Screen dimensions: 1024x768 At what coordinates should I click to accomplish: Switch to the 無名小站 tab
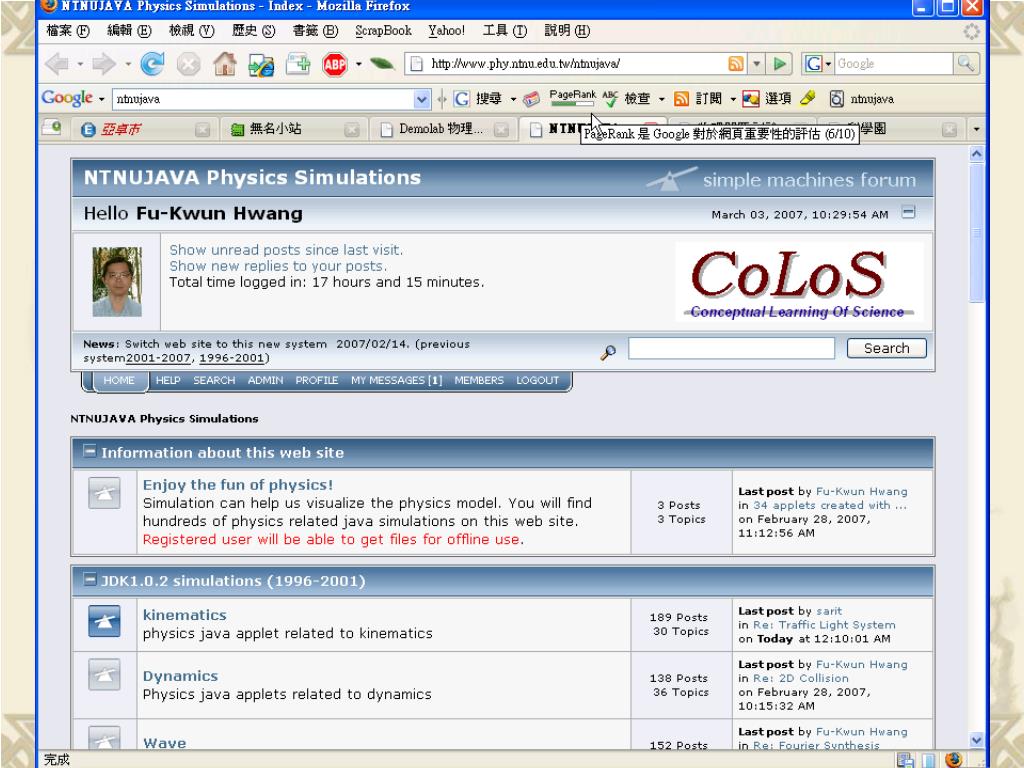coord(294,129)
